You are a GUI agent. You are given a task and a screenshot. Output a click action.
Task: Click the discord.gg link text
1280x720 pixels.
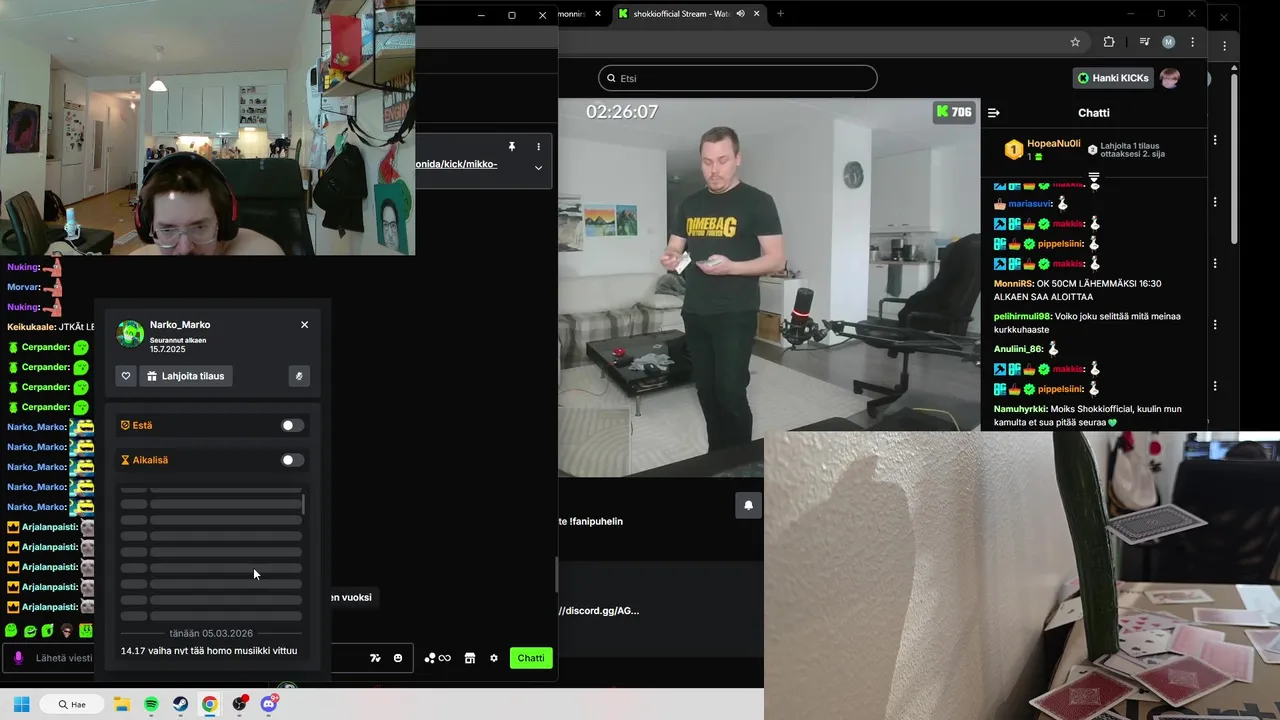click(599, 611)
